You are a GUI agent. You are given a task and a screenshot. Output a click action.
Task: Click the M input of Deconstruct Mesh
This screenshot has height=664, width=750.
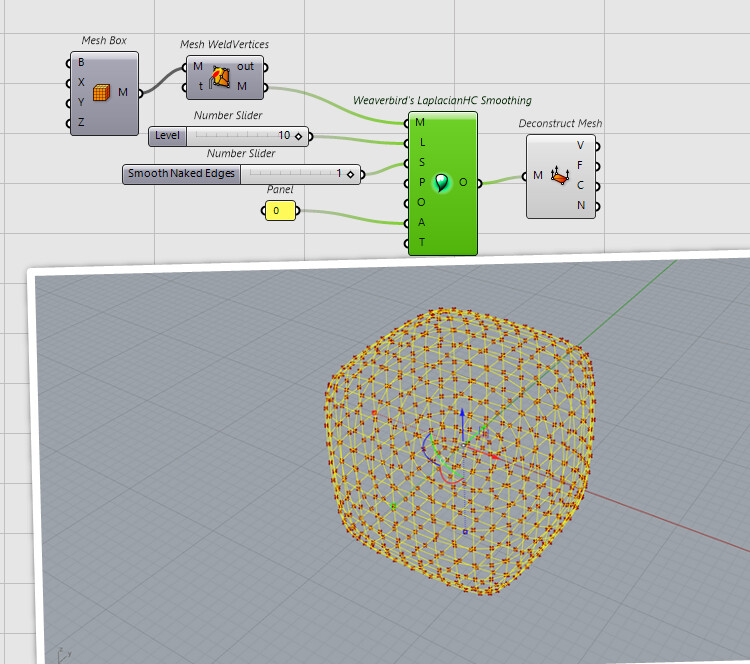(x=538, y=176)
